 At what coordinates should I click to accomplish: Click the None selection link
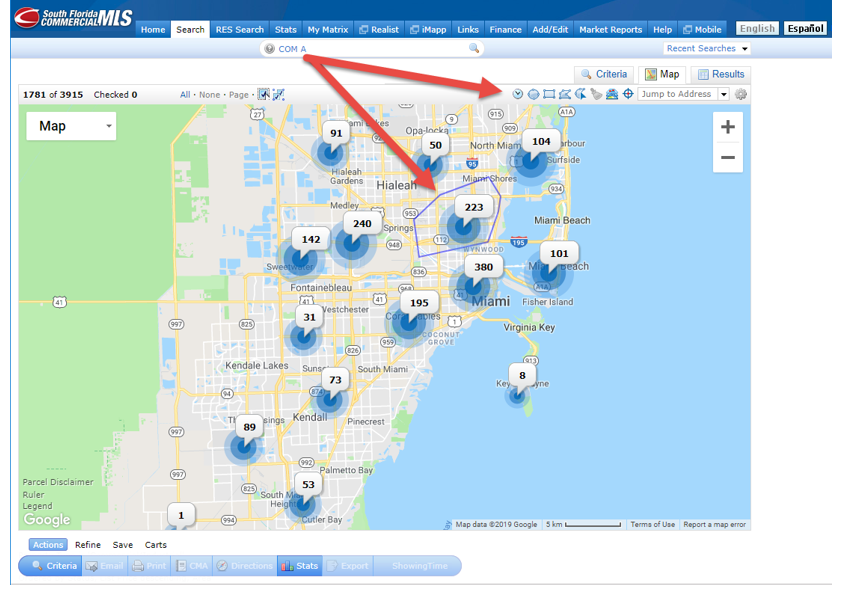pos(209,95)
